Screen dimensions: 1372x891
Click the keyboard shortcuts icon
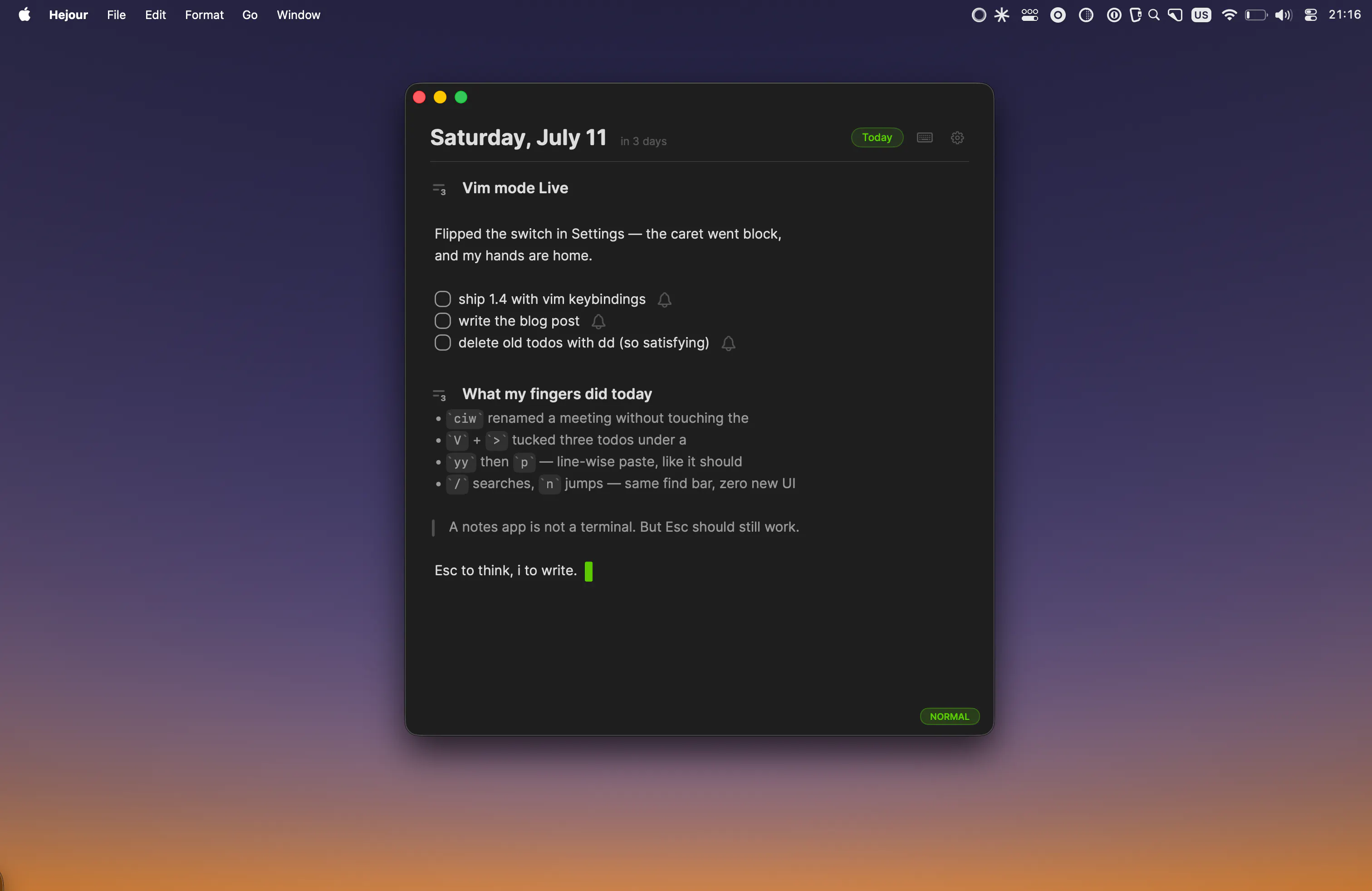(925, 137)
